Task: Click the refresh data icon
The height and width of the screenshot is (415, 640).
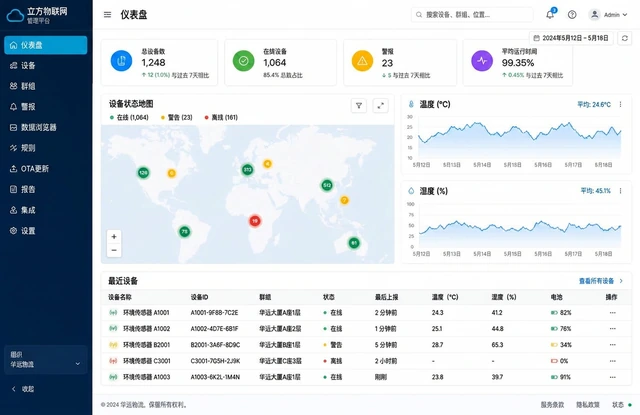Action: (624, 38)
